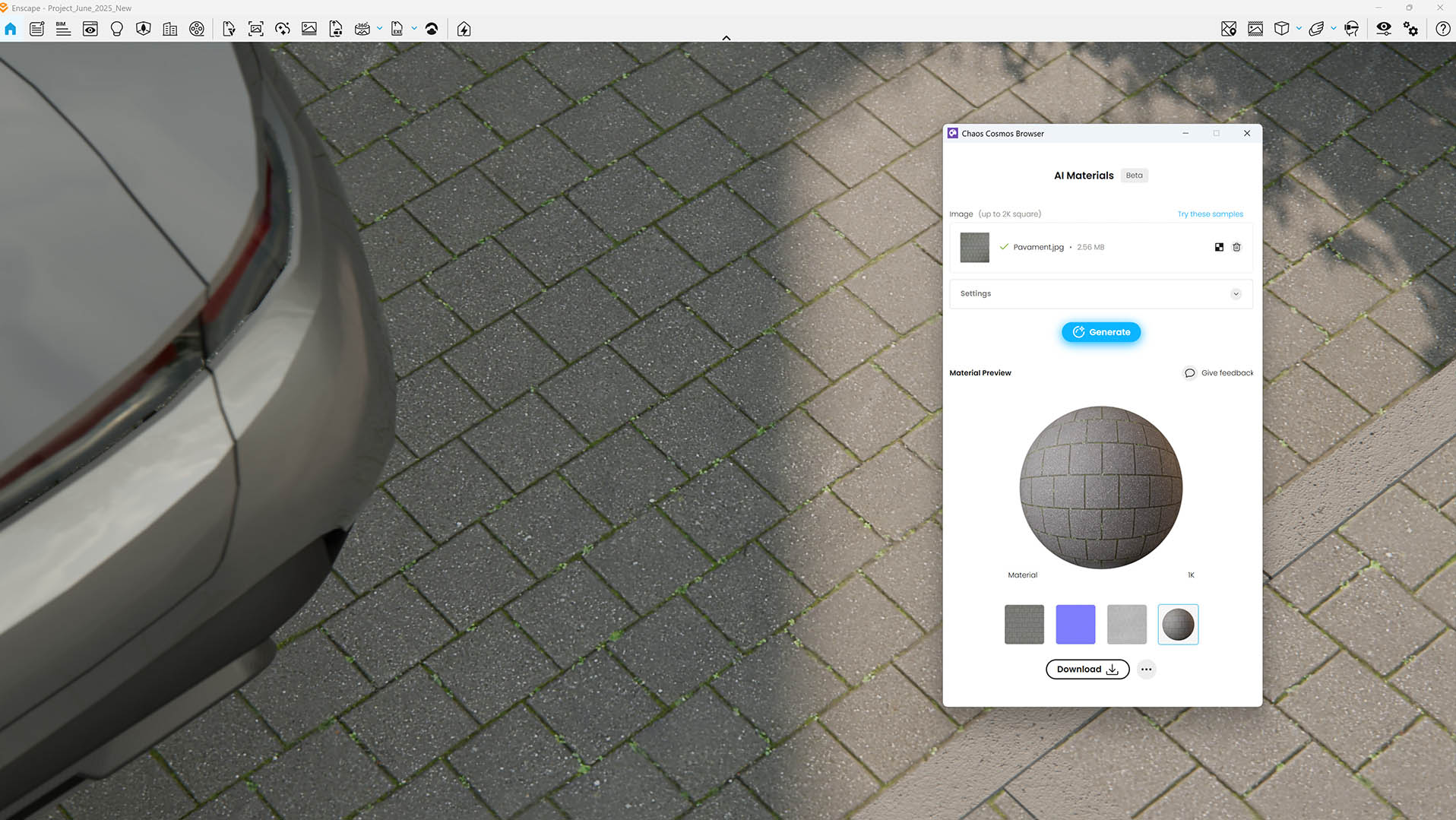The width and height of the screenshot is (1456, 820).
Task: Delete Pavament.jpg with the trash icon
Action: coord(1237,247)
